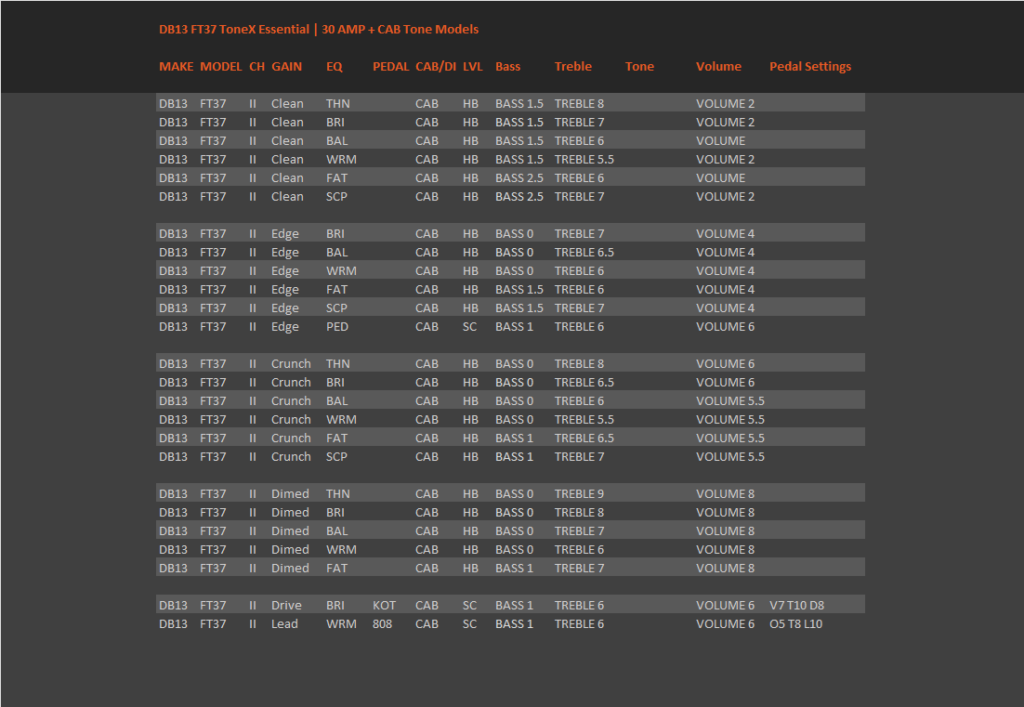This screenshot has height=707, width=1024.
Task: Select TREBLE 6.5 in the Crunch BRI row
Action: [x=584, y=383]
